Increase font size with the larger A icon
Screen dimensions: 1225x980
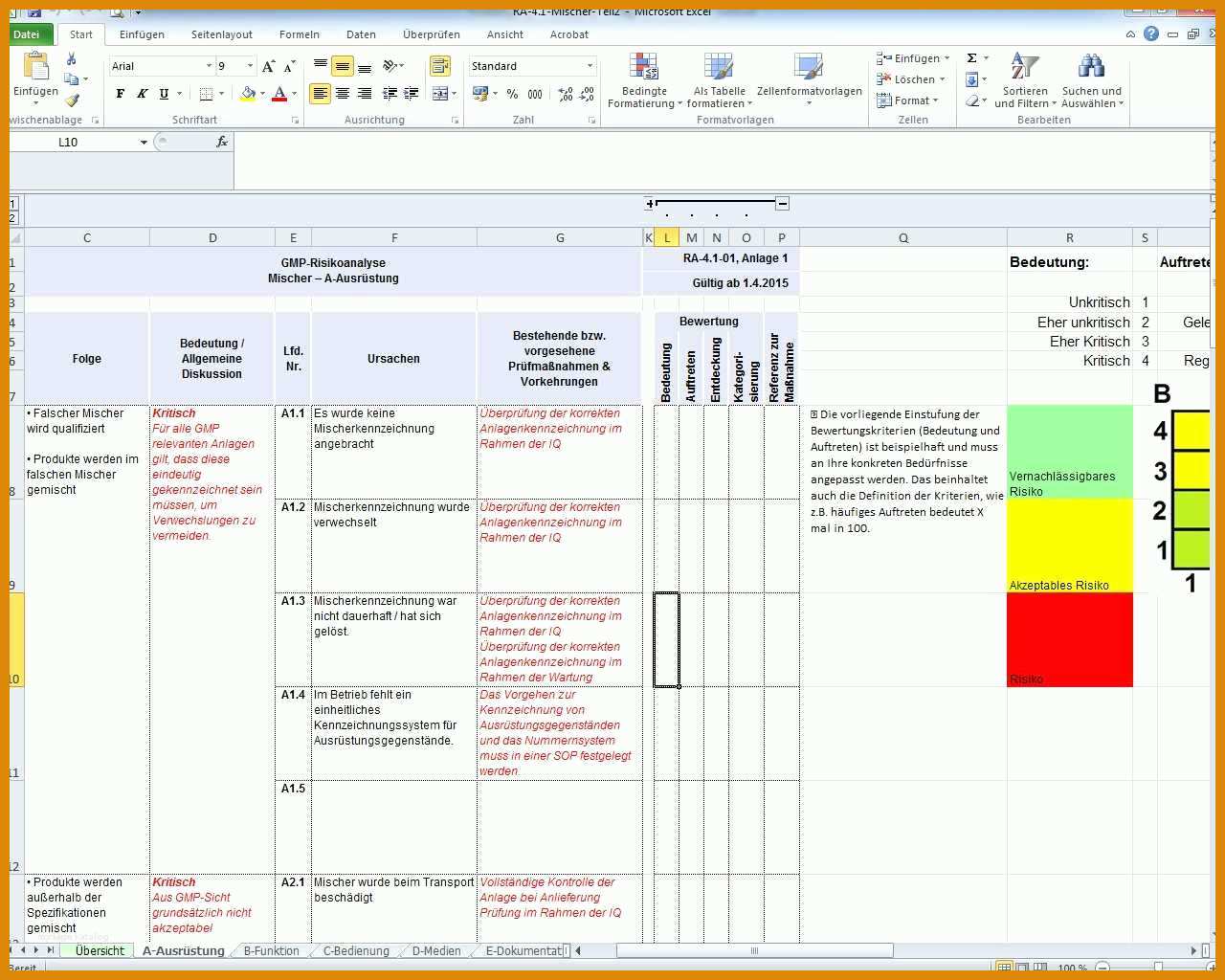pos(268,66)
